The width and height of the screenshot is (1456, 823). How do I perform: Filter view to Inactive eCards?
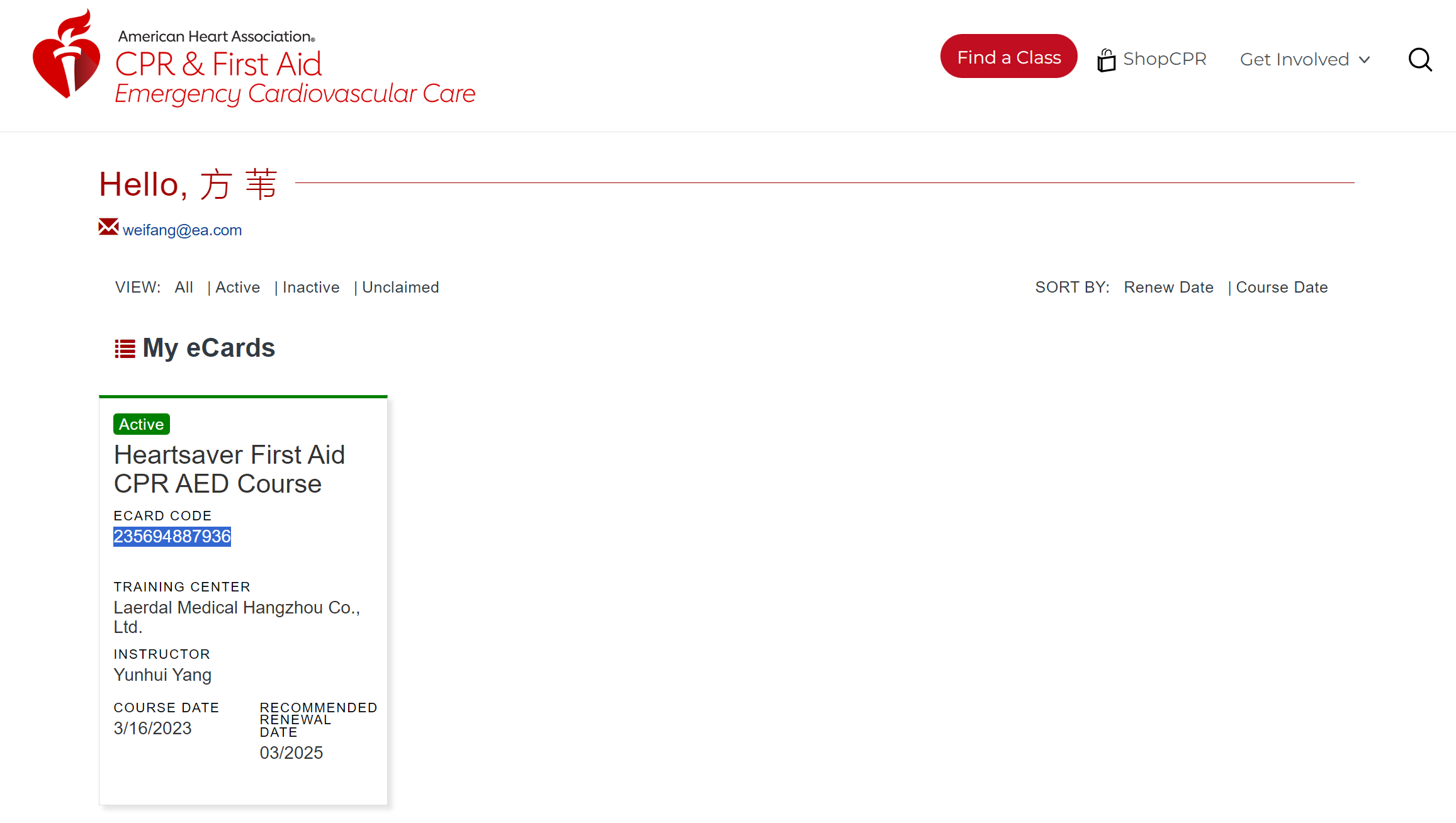tap(311, 288)
